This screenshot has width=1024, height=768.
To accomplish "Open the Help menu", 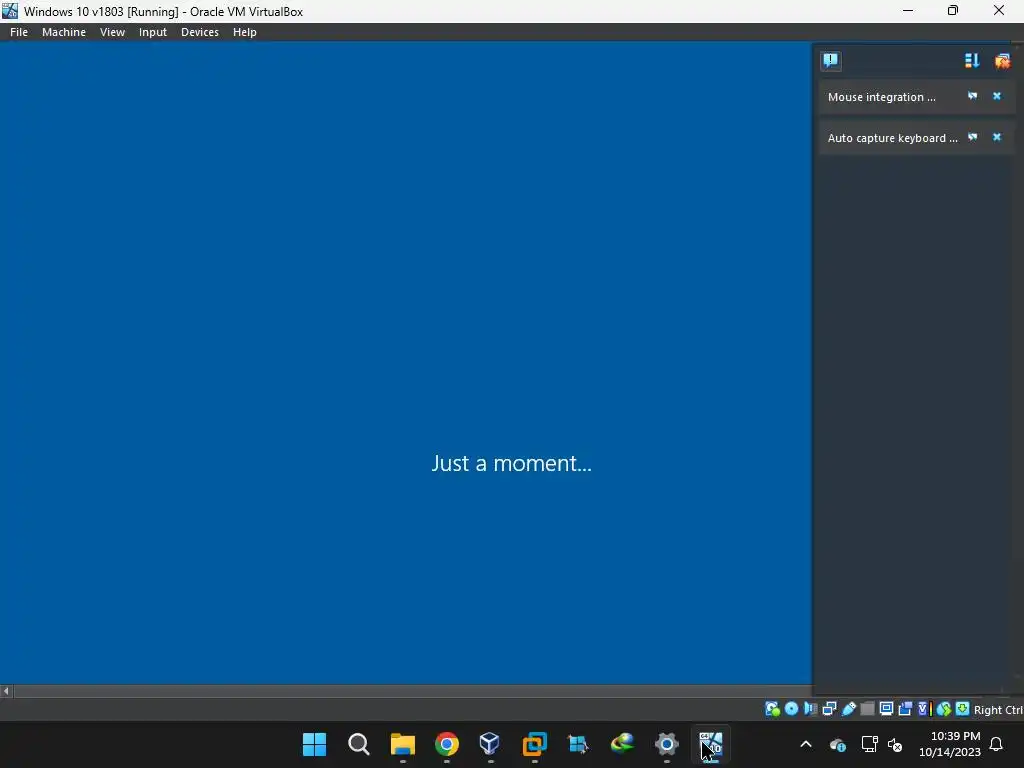I will [245, 32].
